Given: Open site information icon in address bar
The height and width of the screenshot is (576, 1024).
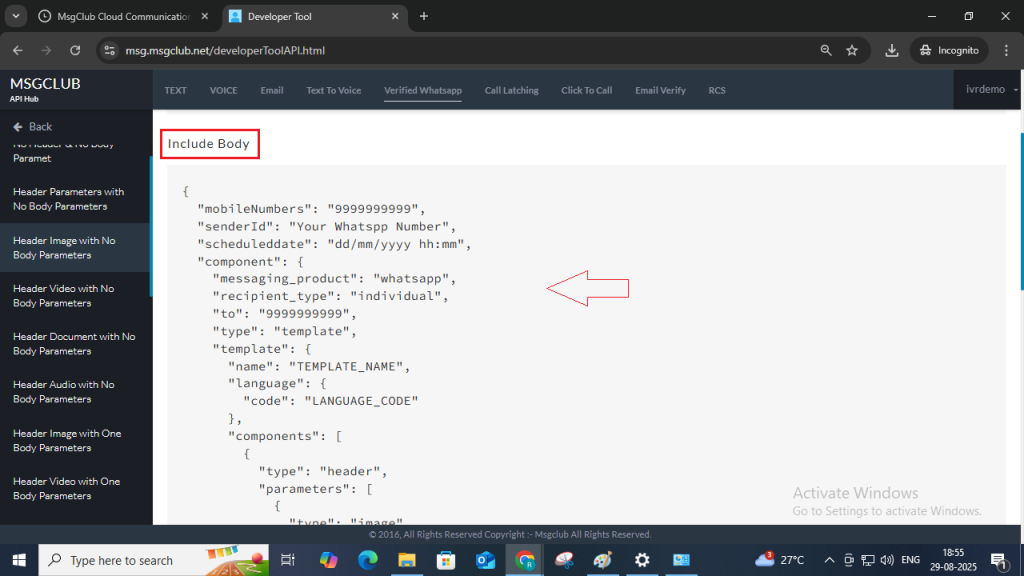Looking at the screenshot, I should click(x=110, y=50).
